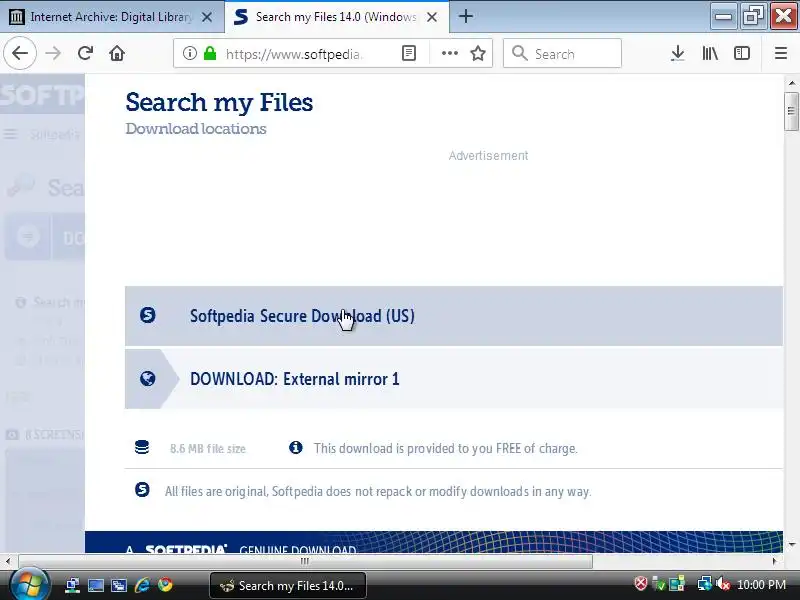Screen dimensions: 800x600
Task: Click the muted volume tray icon
Action: click(722, 584)
